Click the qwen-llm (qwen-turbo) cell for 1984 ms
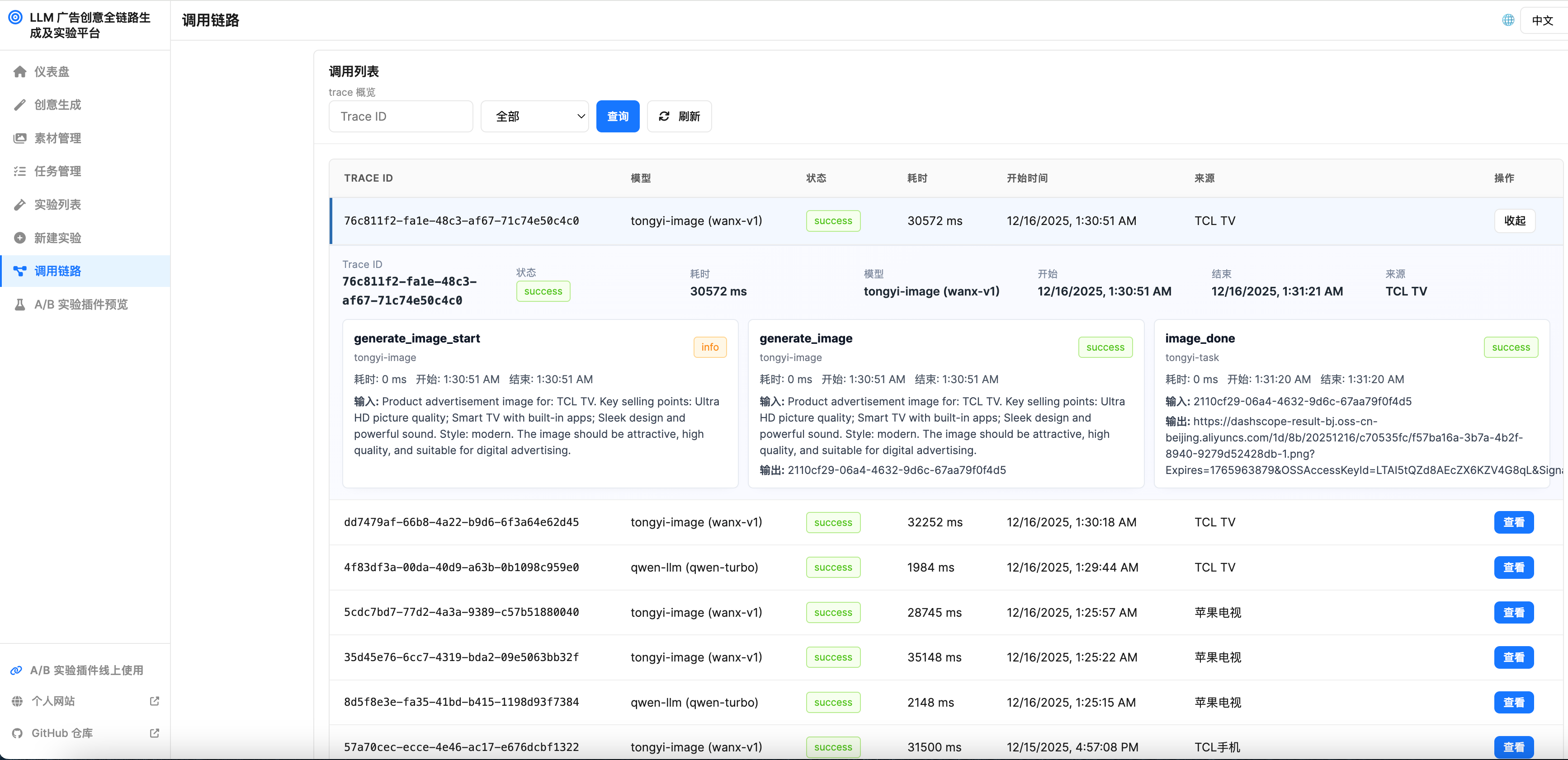Image resolution: width=1568 pixels, height=760 pixels. coord(694,567)
